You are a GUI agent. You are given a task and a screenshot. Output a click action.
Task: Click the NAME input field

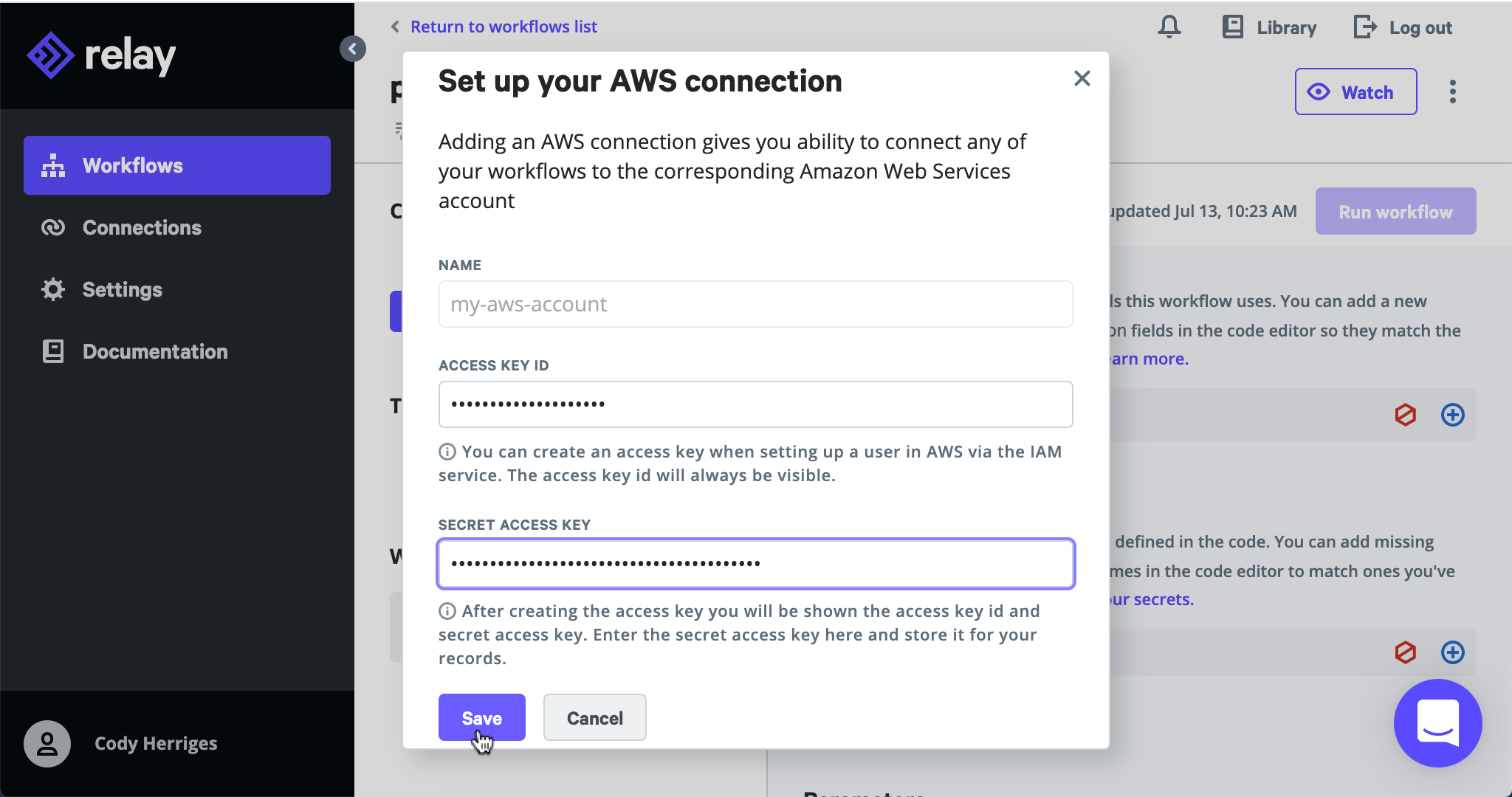(x=756, y=304)
